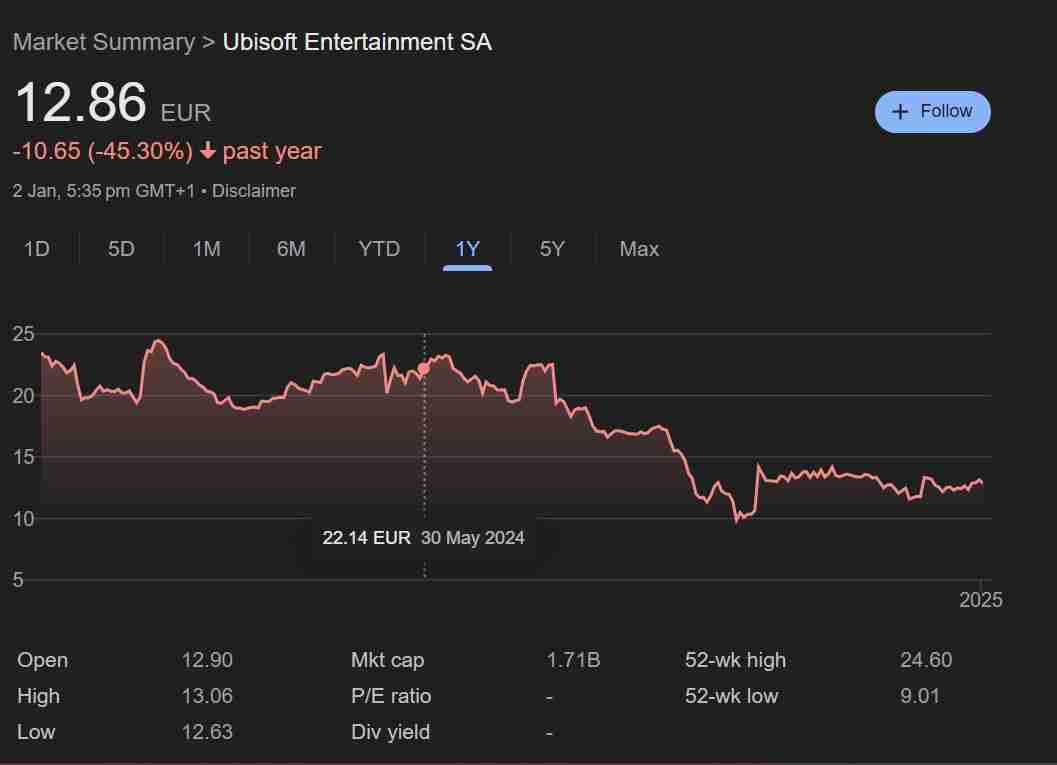Open the 6M timeframe
Screen dimensions: 1057x765
[x=291, y=249]
